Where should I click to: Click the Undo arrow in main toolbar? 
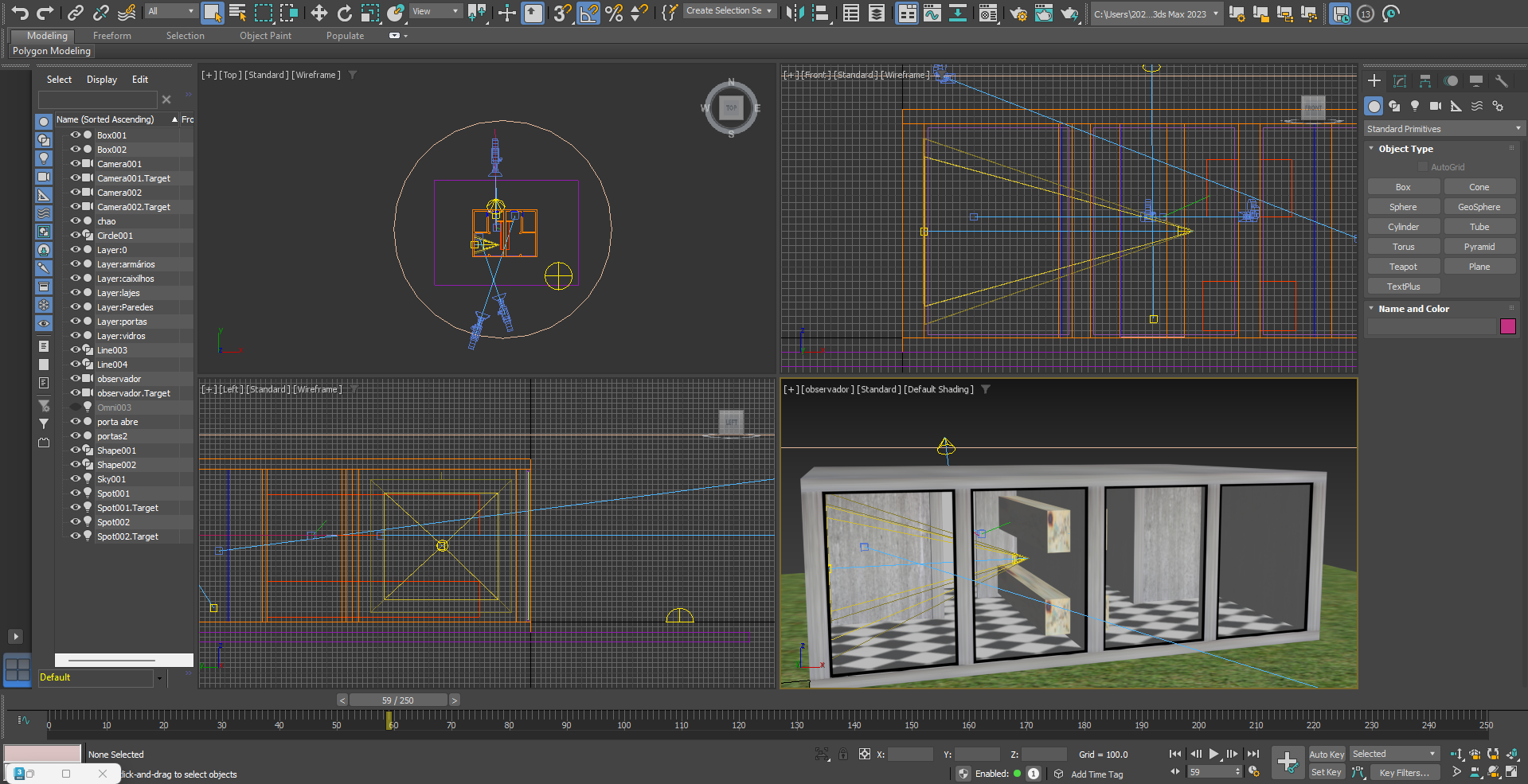pos(20,13)
